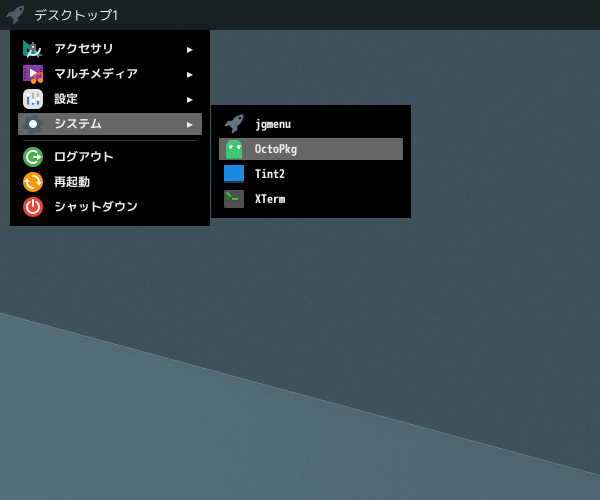Click the green ログアウト icon
Viewport: 600px width, 500px height.
33,157
